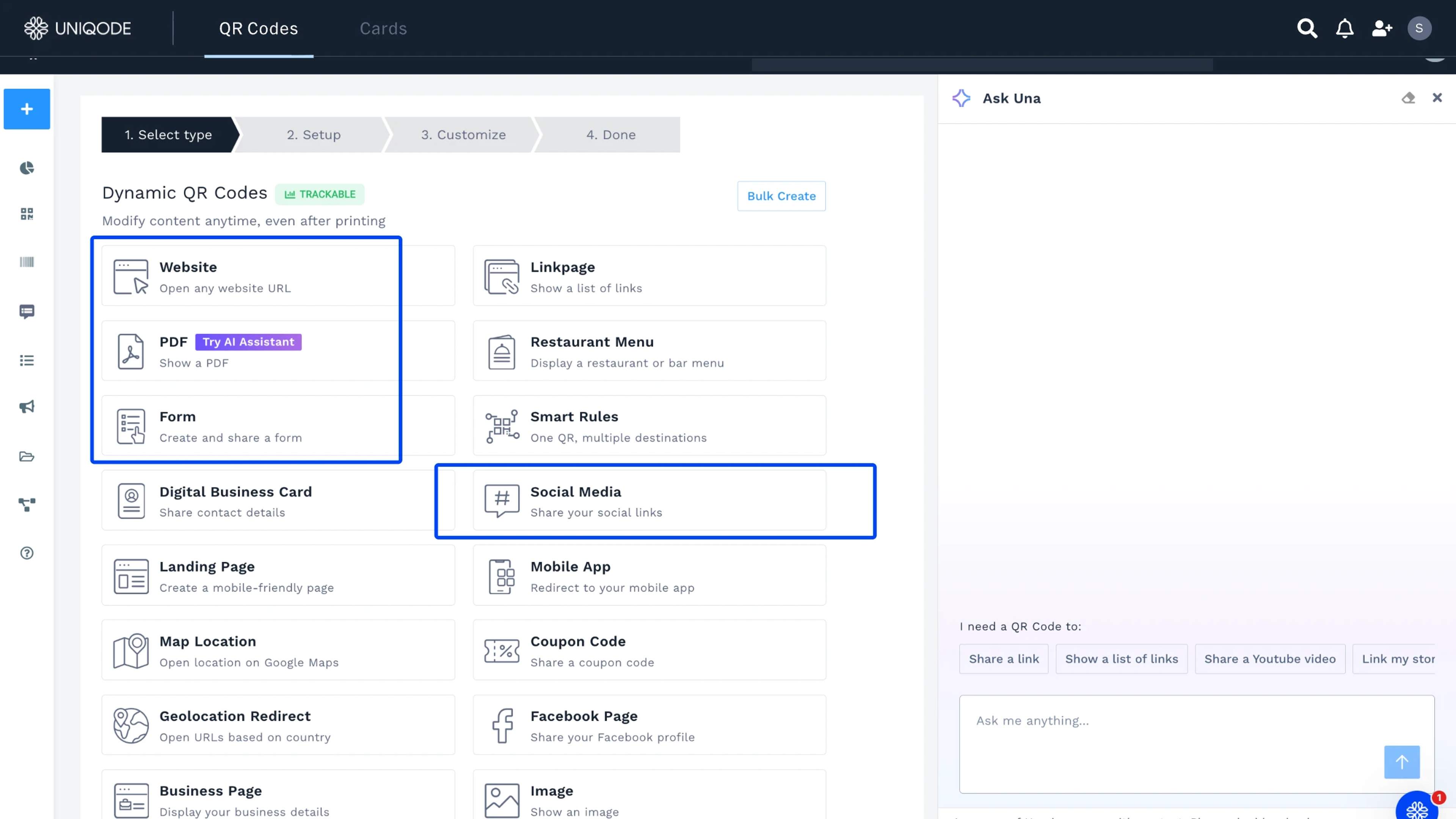Go to step 2. Setup
1456x819 pixels.
[314, 135]
